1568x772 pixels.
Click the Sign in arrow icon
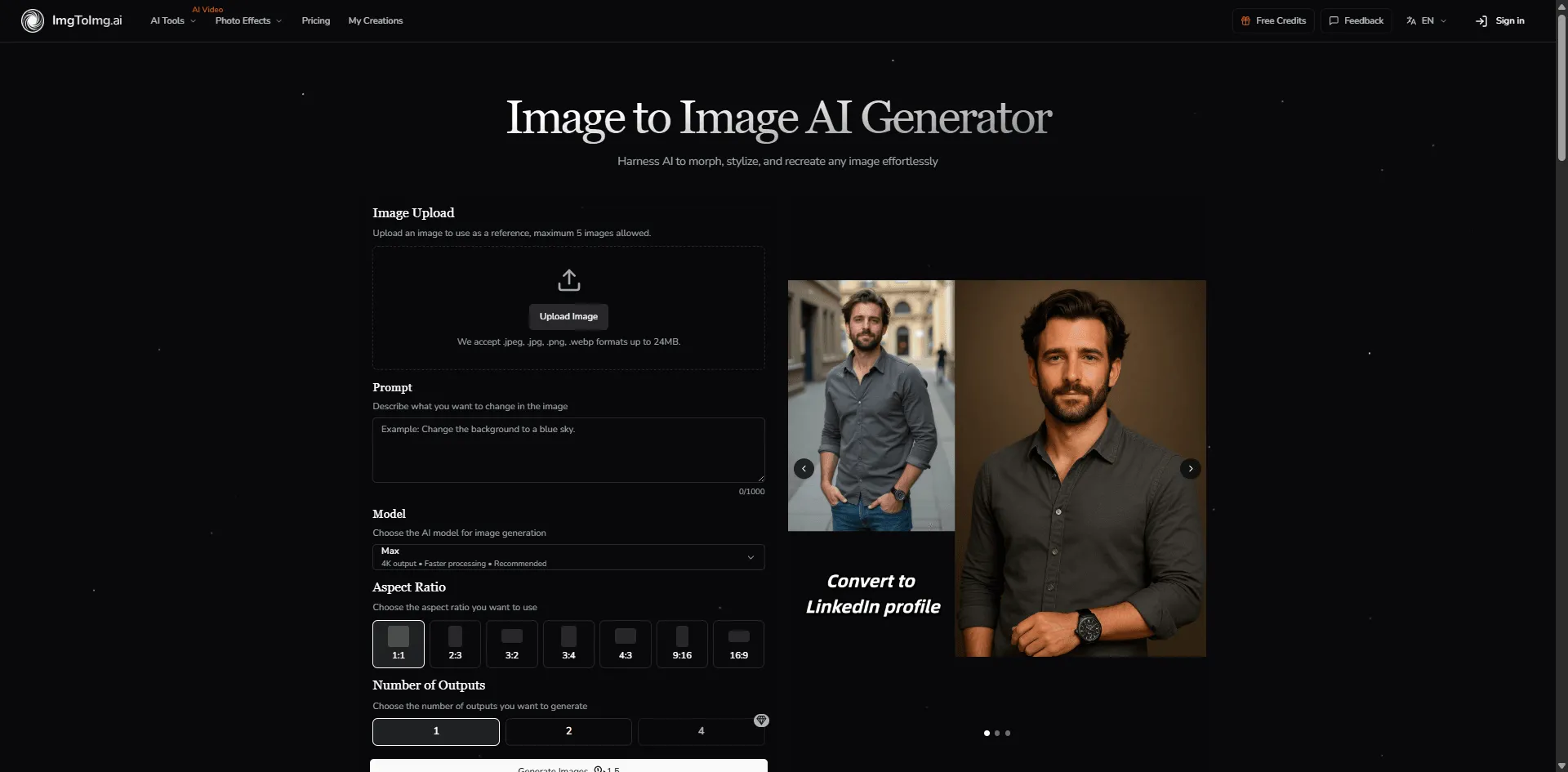coord(1481,20)
